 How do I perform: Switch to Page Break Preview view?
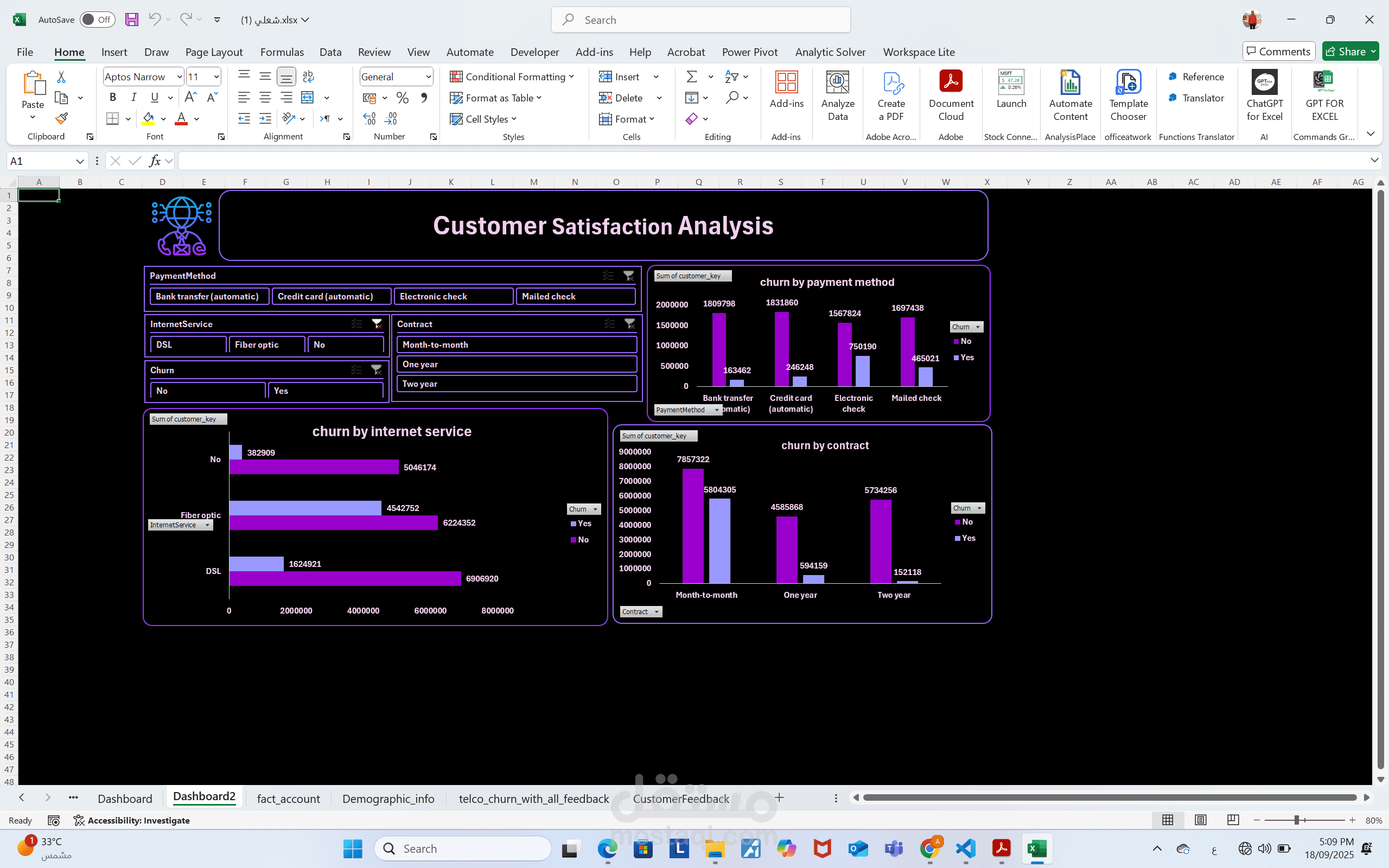(1232, 820)
